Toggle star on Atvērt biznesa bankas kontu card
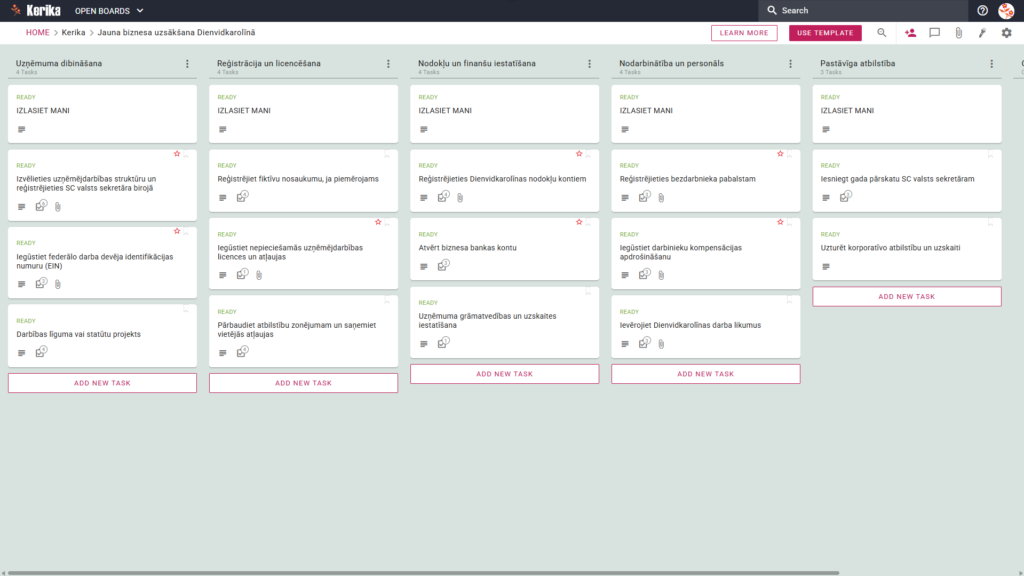1024x576 pixels. pos(579,222)
